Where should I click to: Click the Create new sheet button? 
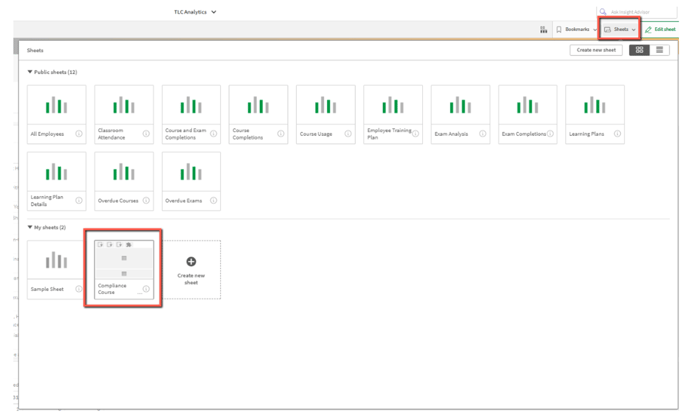(596, 49)
